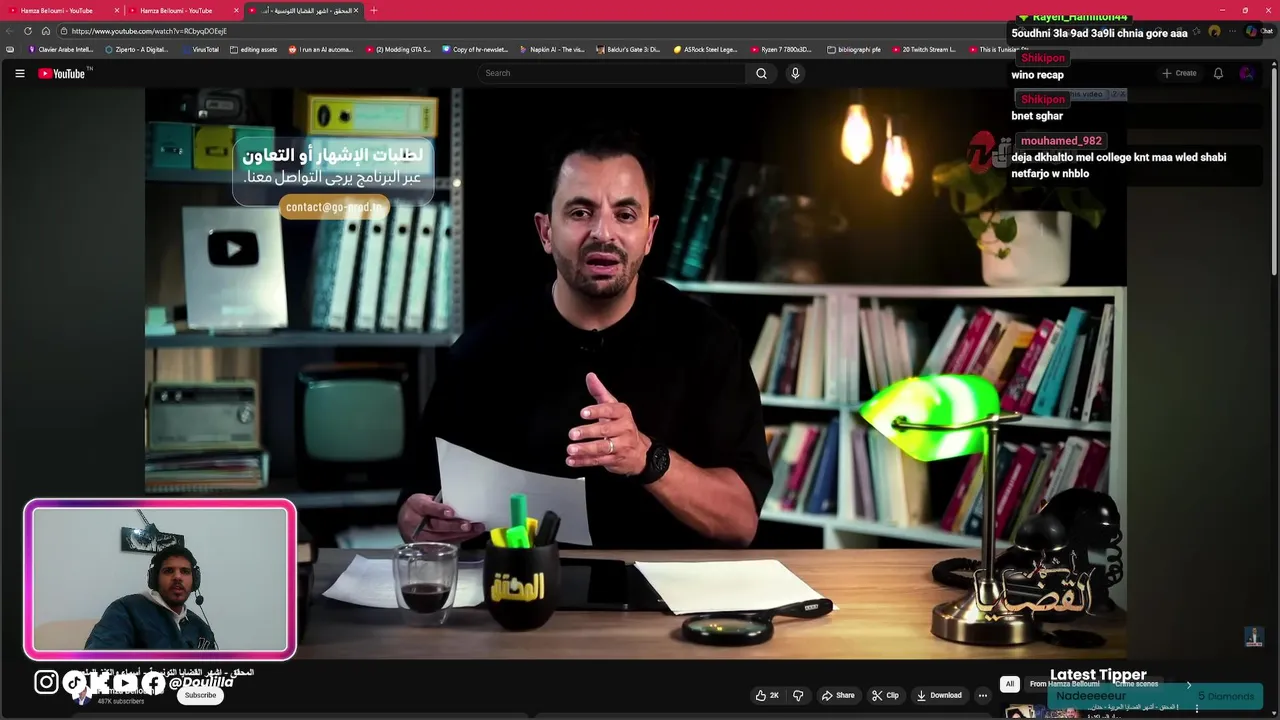Screen dimensions: 1280x720
Task: Open editing assets bookmark folder
Action: [254, 49]
